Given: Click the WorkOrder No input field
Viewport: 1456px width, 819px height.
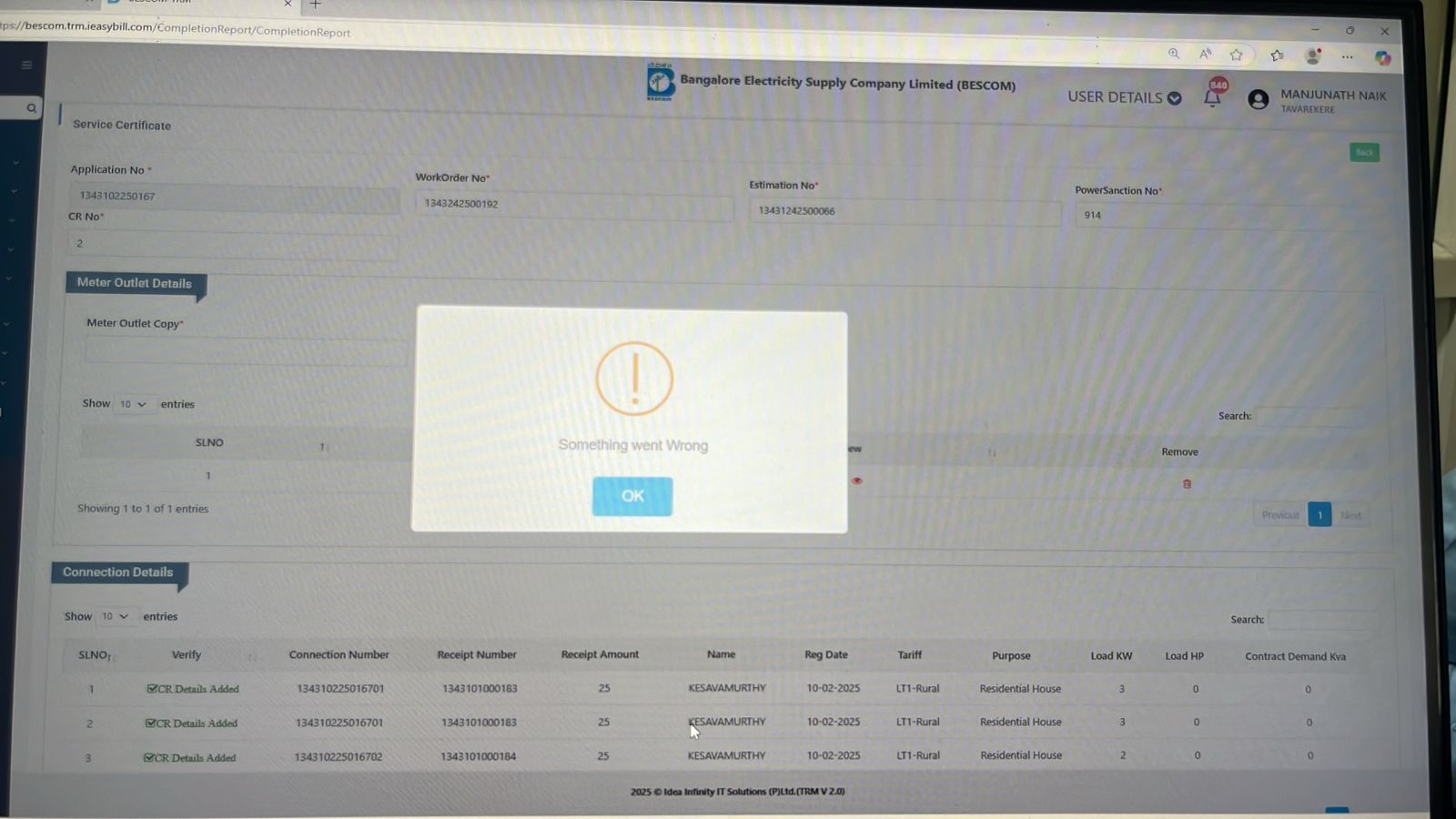Looking at the screenshot, I should point(574,205).
